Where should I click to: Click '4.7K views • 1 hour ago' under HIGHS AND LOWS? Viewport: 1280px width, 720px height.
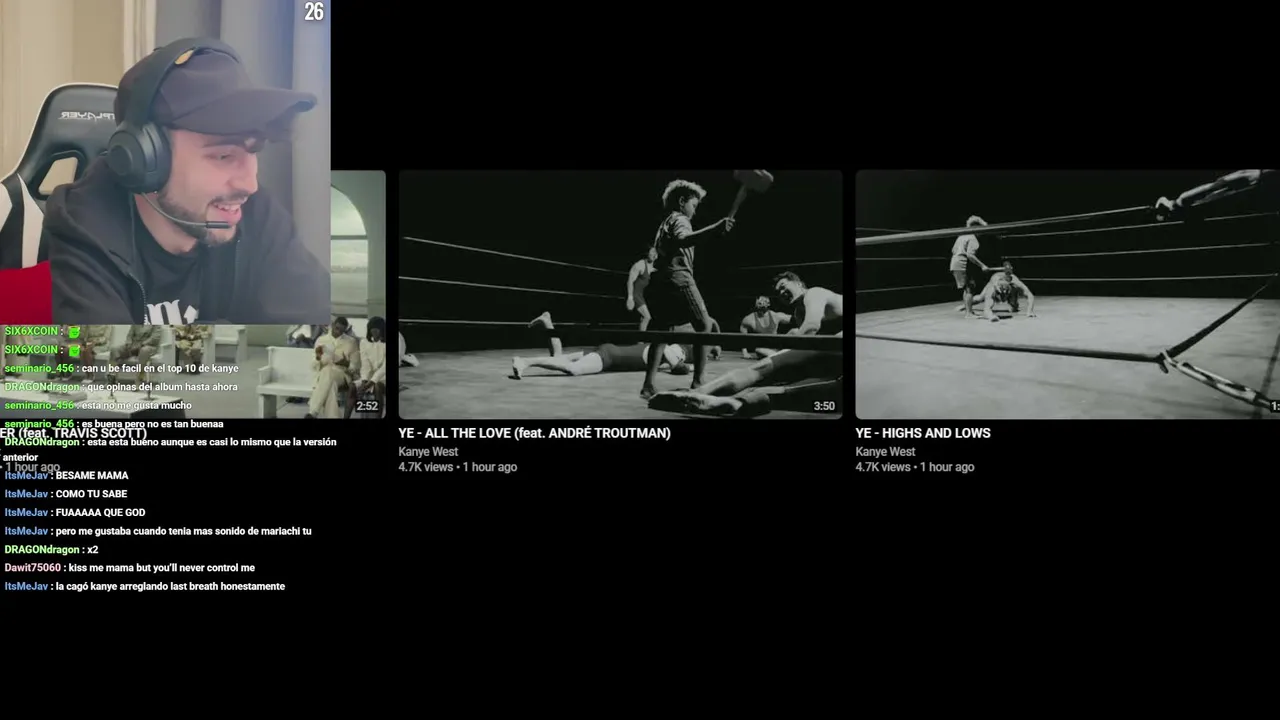914,467
